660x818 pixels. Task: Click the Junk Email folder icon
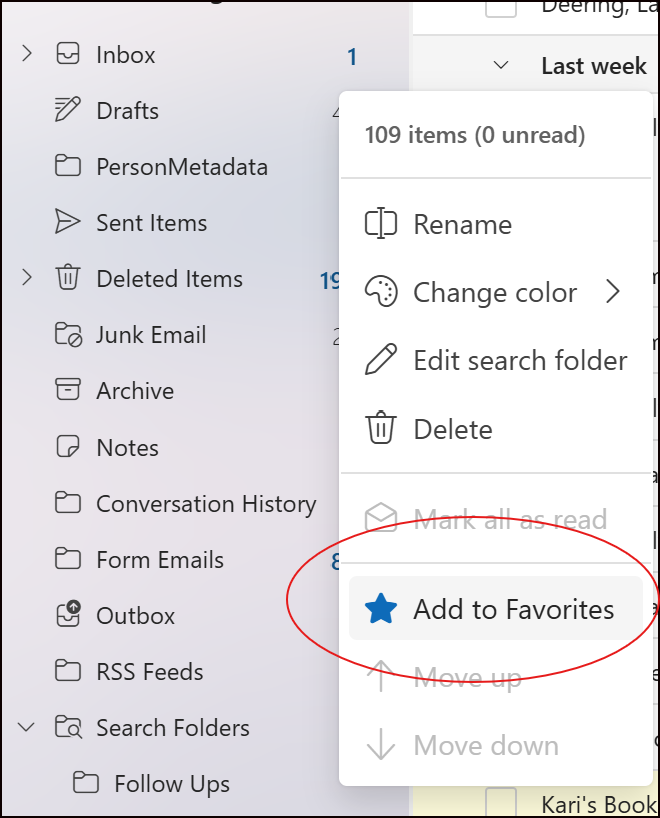point(68,335)
